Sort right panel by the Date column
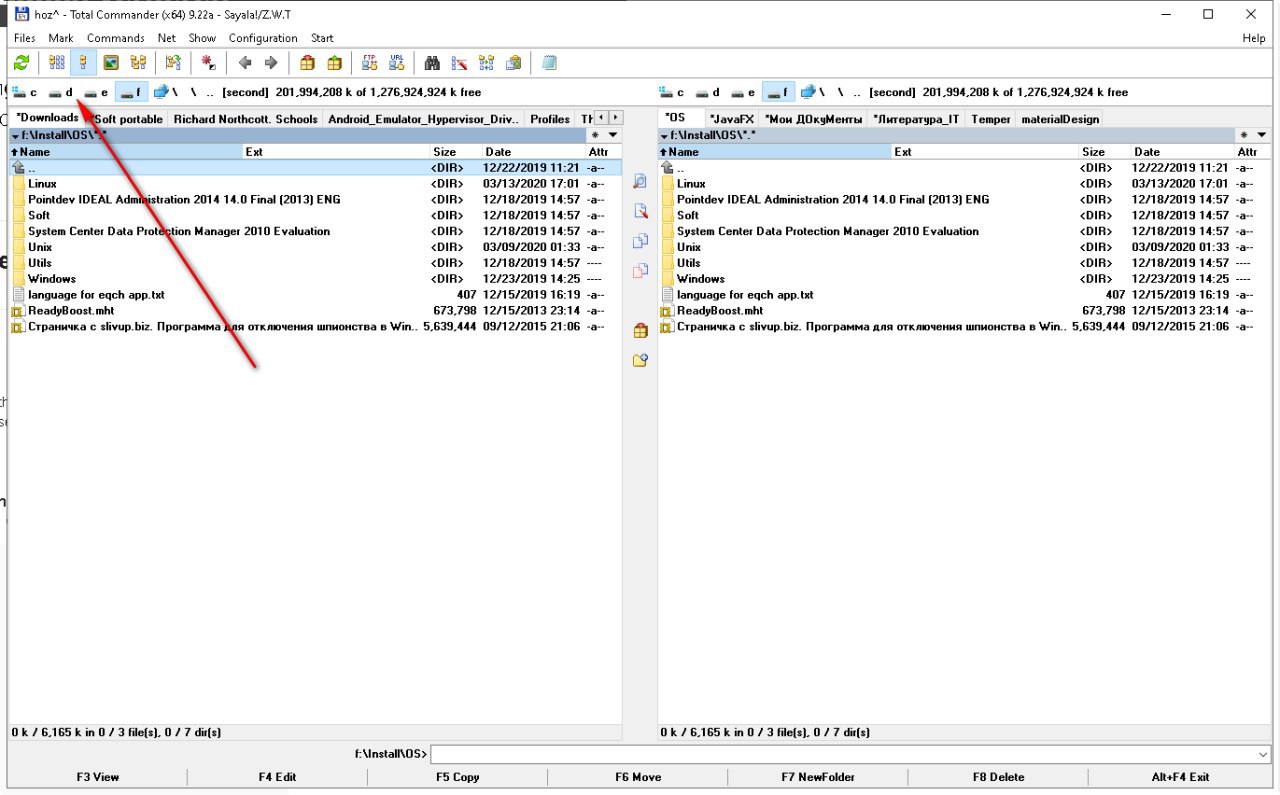Viewport: 1280px width, 795px height. point(1182,152)
